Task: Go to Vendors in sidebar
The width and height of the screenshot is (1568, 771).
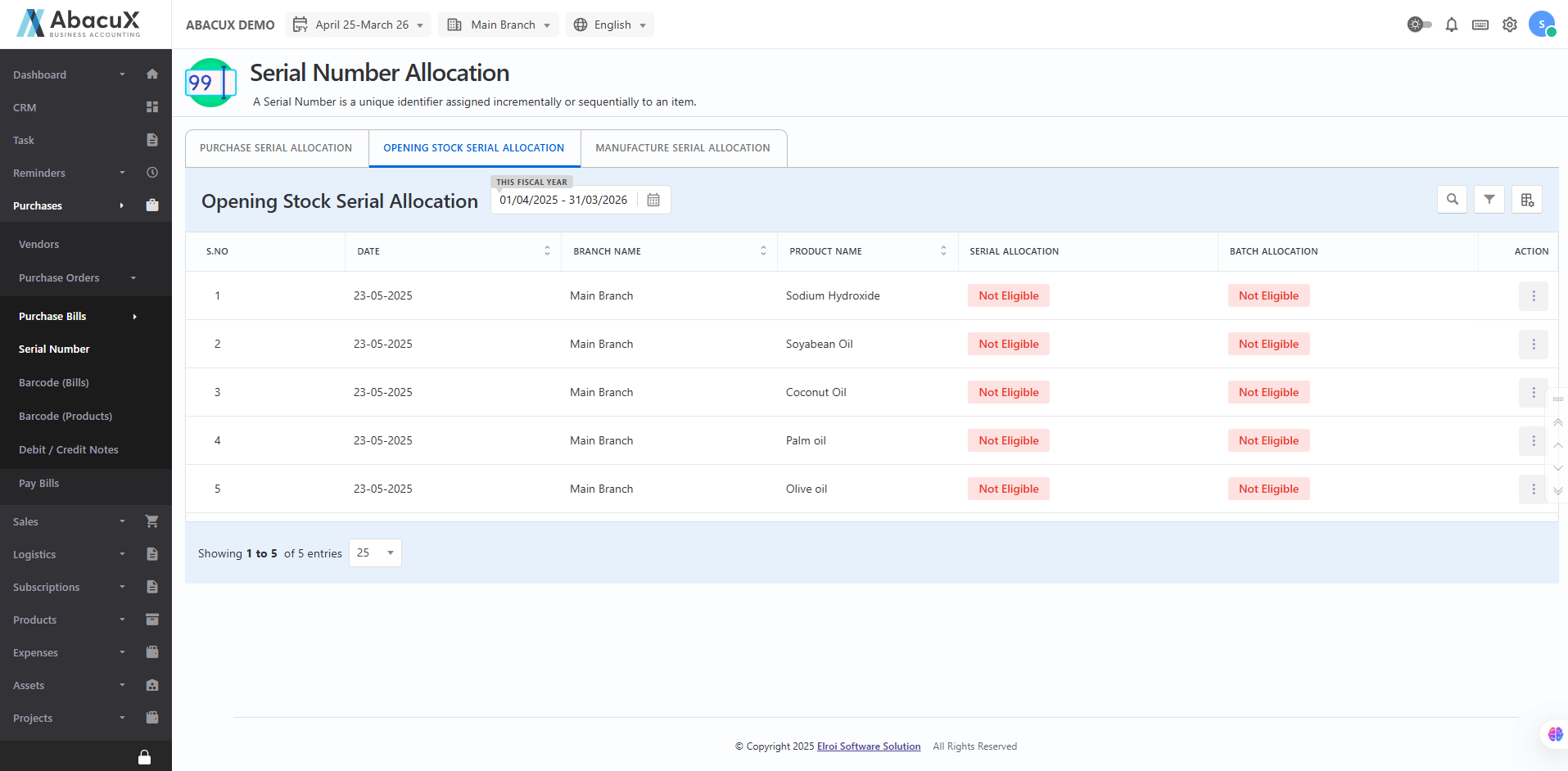Action: (x=39, y=244)
